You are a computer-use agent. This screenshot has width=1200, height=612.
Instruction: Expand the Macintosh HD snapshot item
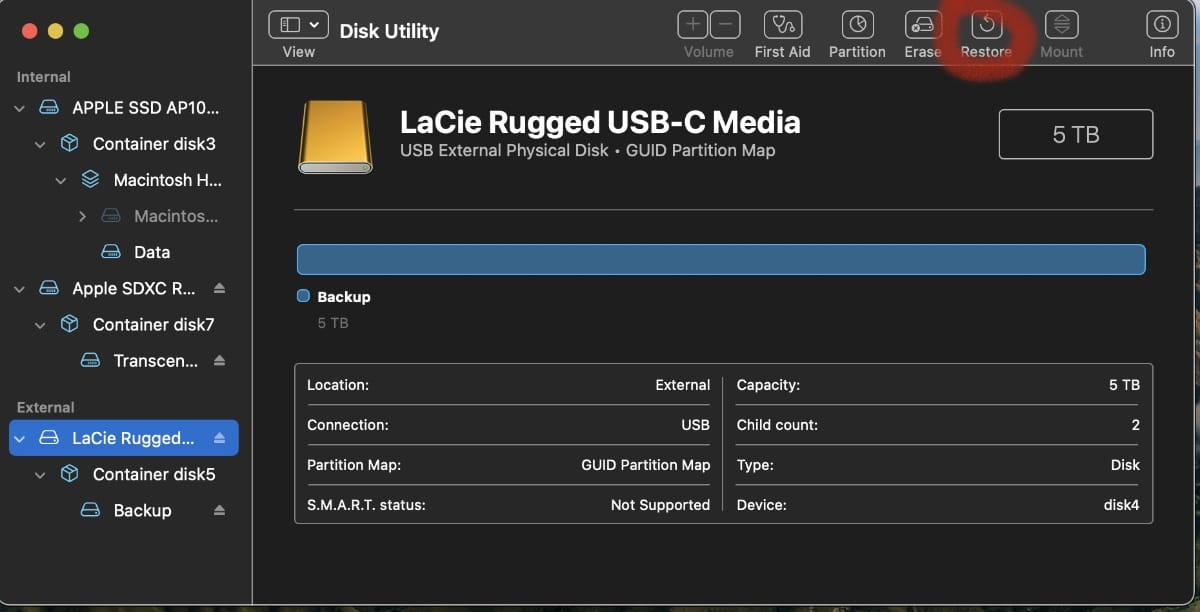pos(83,216)
